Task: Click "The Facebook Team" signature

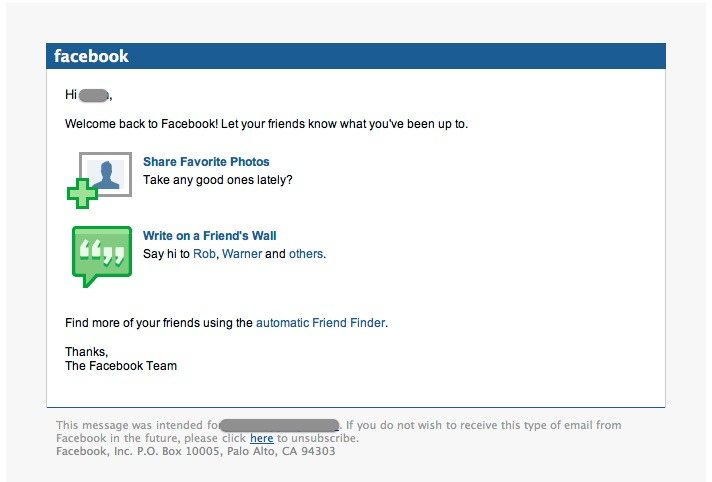Action: 121,366
